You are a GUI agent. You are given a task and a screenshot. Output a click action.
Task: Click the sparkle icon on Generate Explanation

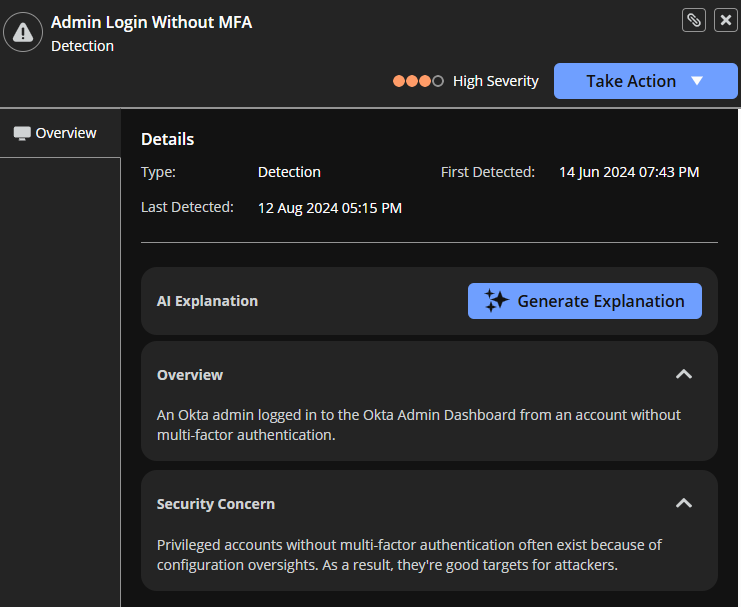pos(496,301)
